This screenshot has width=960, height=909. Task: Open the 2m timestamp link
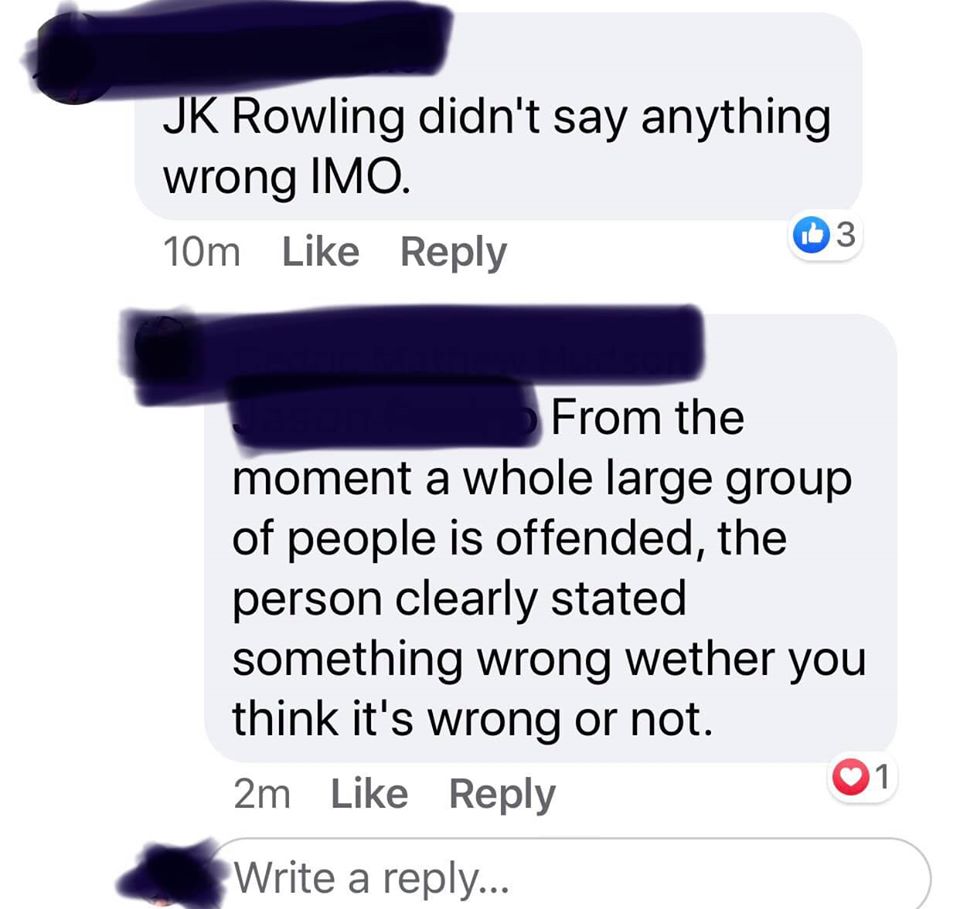point(261,795)
